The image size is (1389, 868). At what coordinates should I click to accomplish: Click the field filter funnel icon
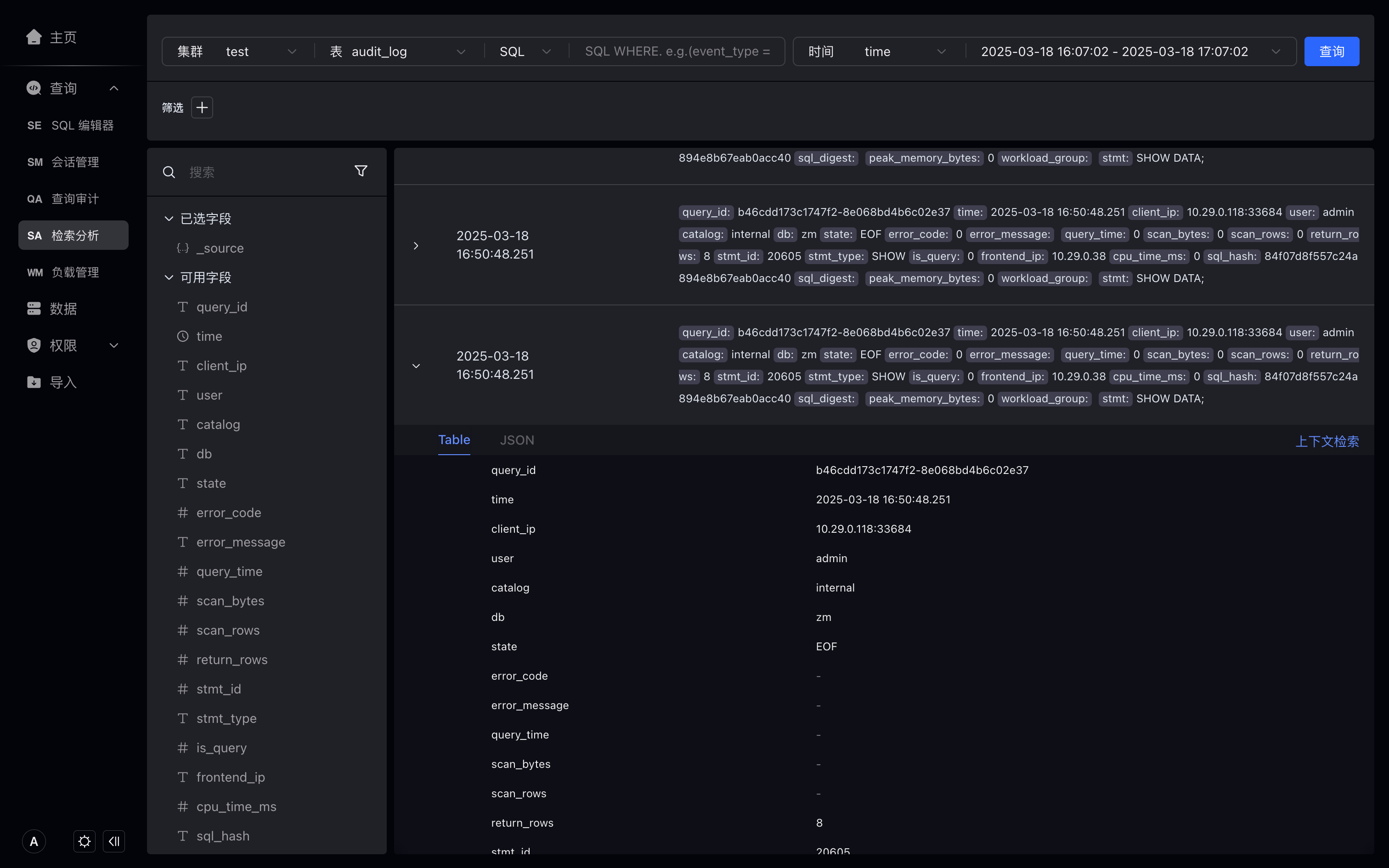[361, 171]
